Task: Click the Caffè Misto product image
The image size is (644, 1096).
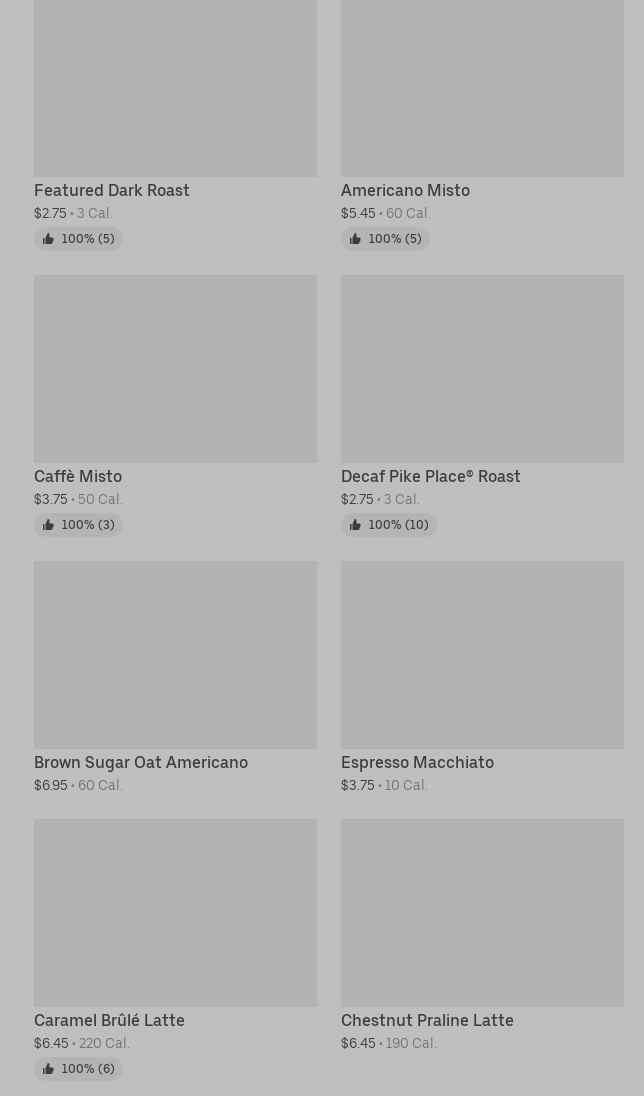Action: pyautogui.click(x=175, y=368)
